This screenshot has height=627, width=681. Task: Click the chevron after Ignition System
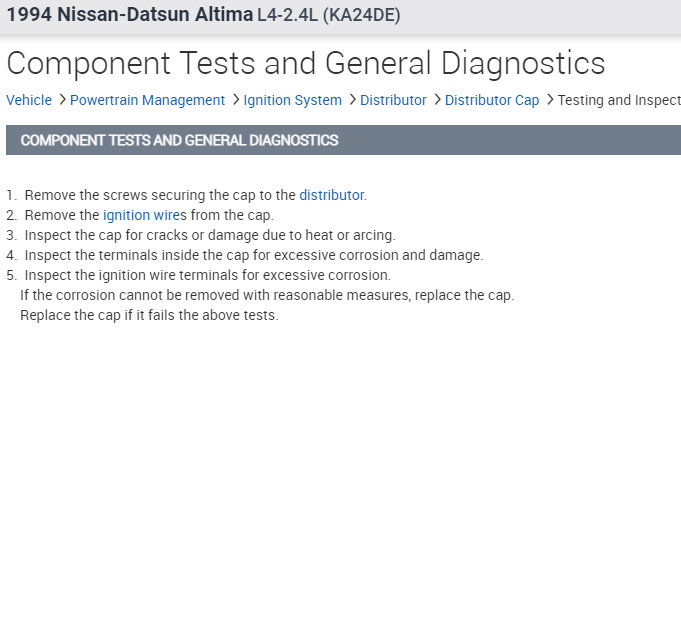pyautogui.click(x=352, y=100)
